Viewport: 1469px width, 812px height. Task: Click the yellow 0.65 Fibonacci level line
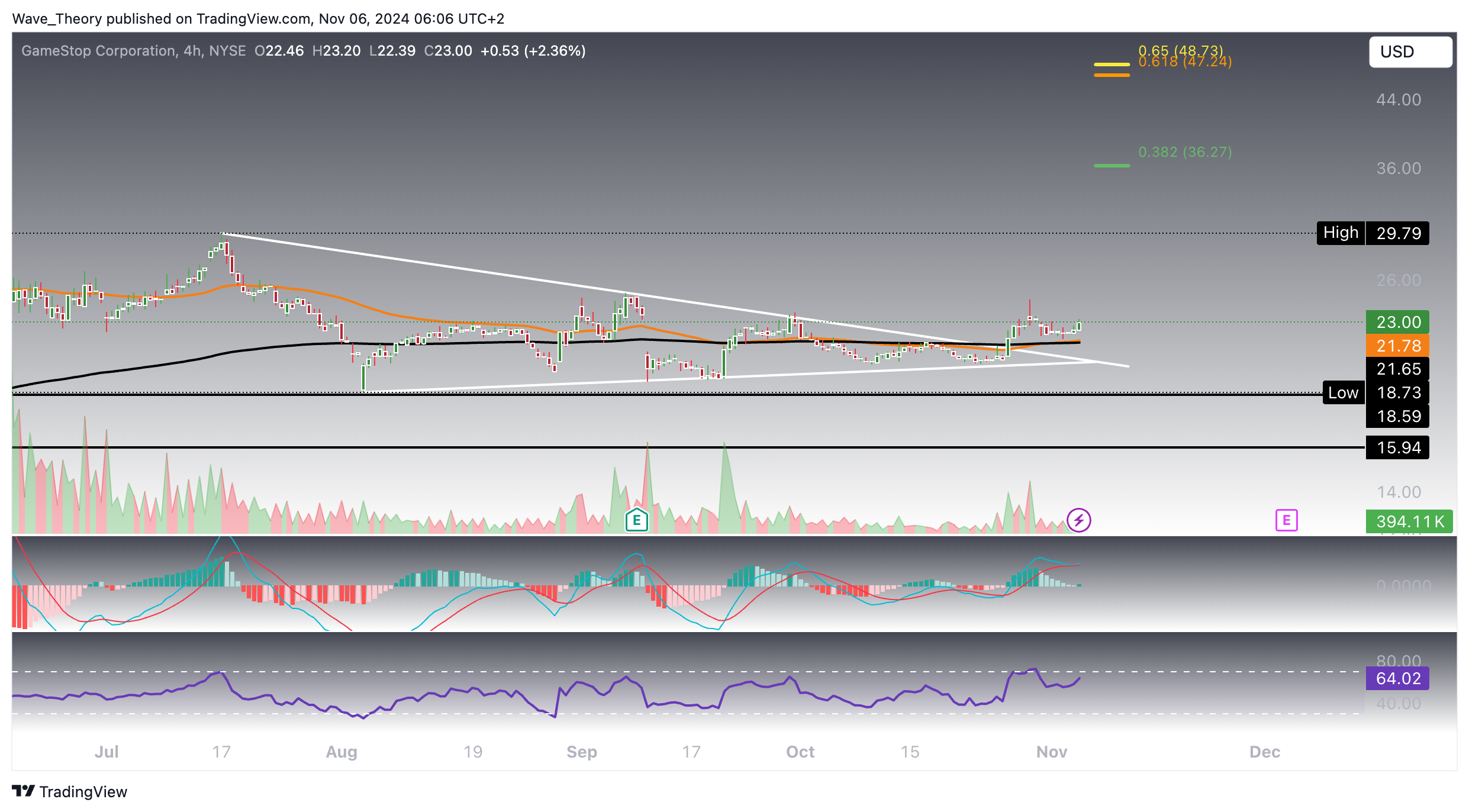(1112, 64)
